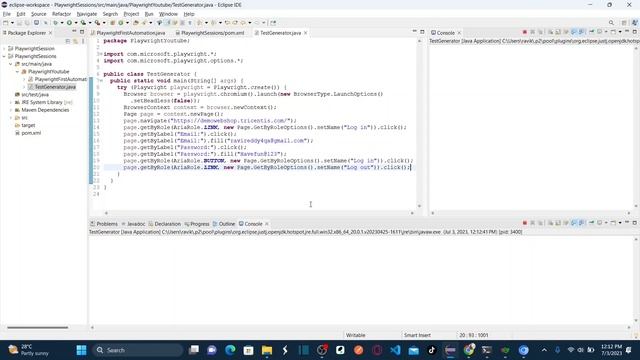
Task: Close the TestGenerator.java editor tab
Action: (x=305, y=33)
